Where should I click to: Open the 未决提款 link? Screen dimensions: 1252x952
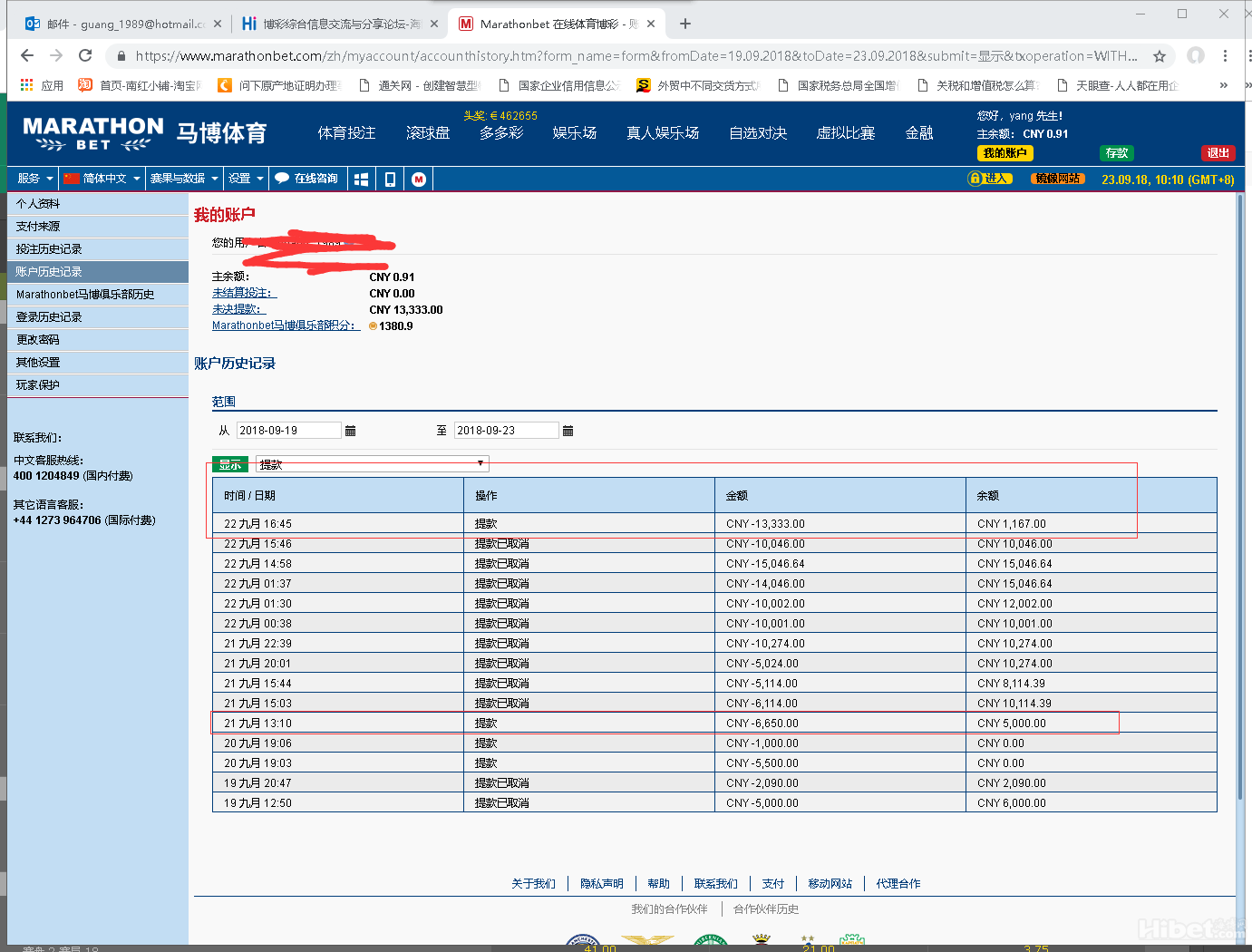(x=237, y=309)
